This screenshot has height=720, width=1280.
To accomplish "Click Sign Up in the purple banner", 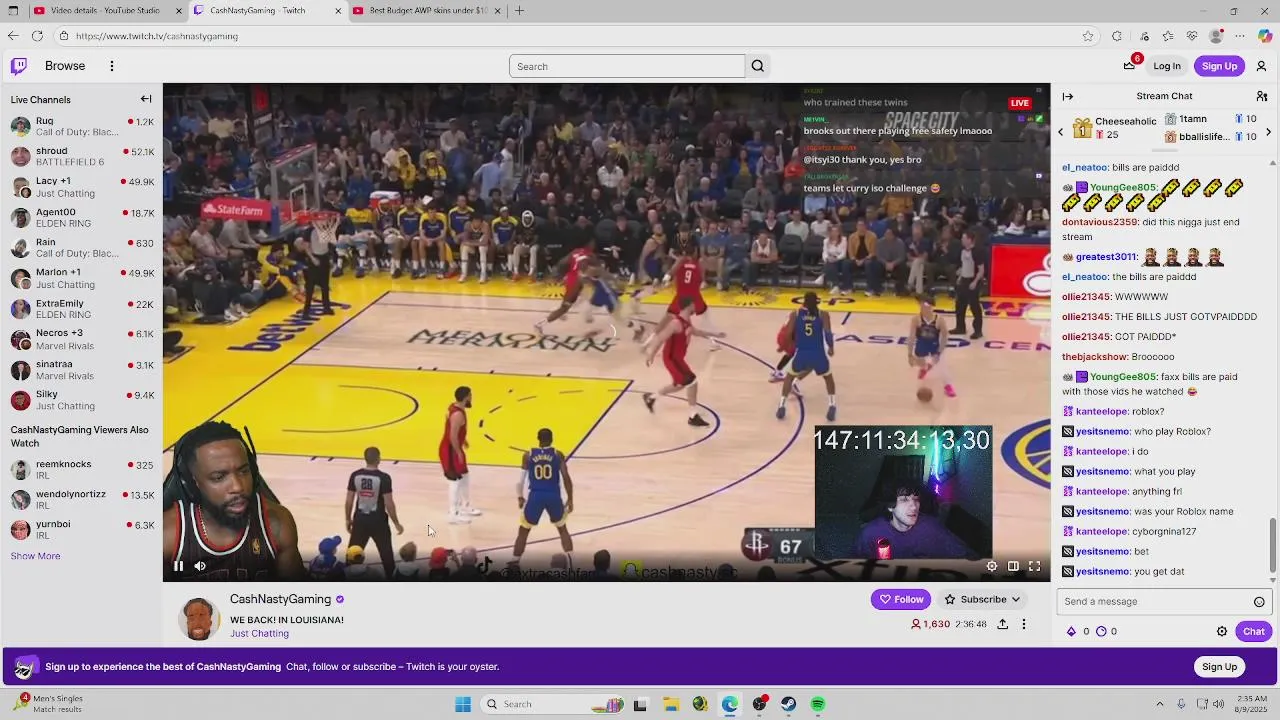I will click(x=1219, y=667).
